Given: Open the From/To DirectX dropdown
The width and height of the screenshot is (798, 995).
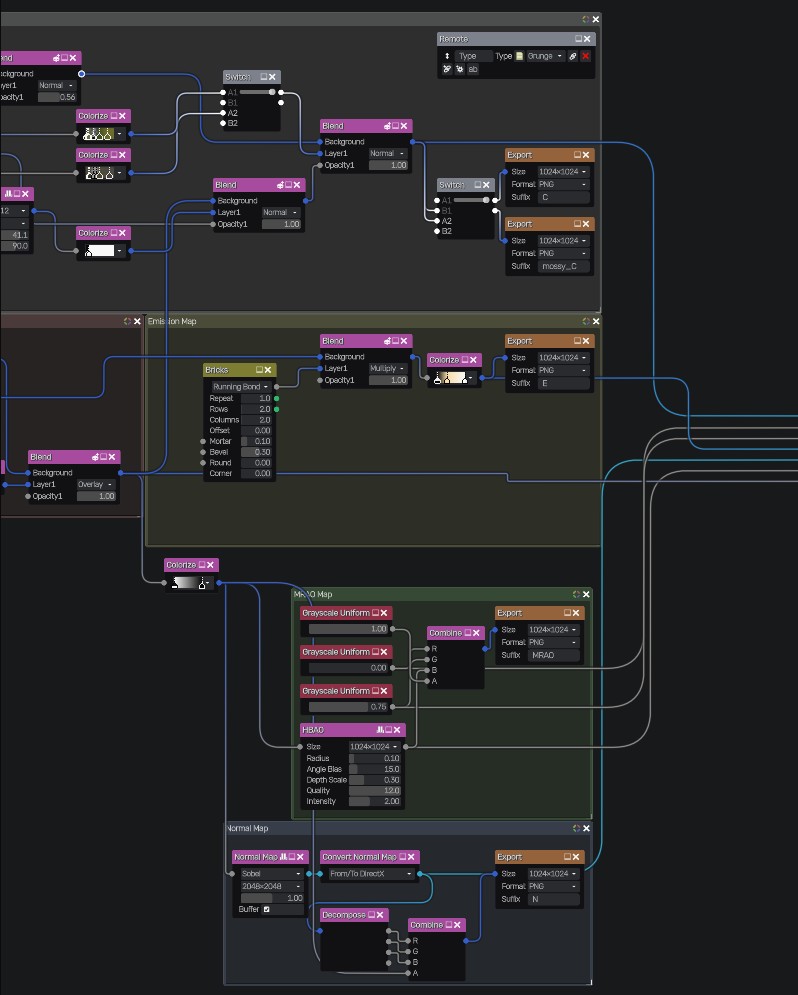Looking at the screenshot, I should pyautogui.click(x=370, y=874).
